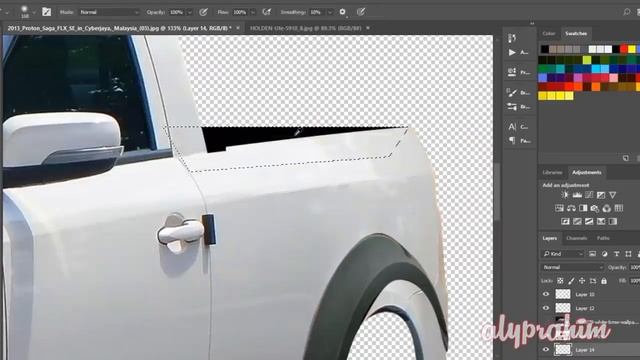
Task: Add a Channel Mixer adjustment
Action: (x=607, y=208)
